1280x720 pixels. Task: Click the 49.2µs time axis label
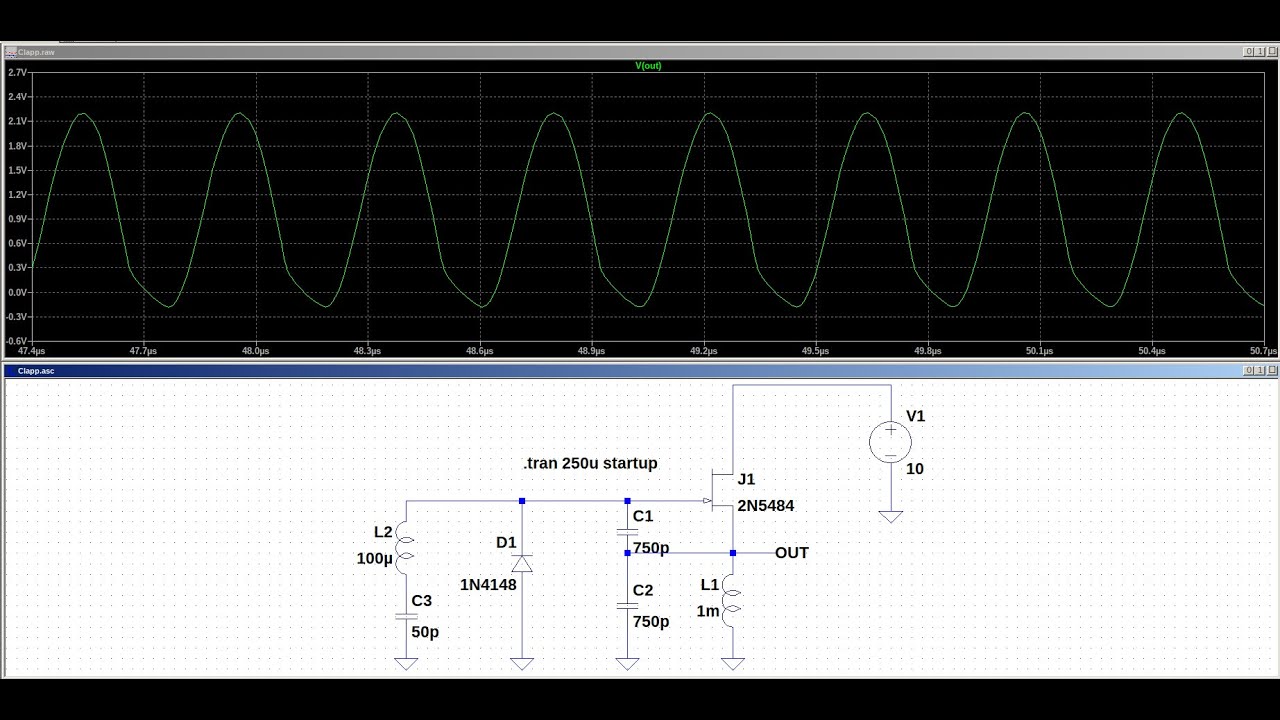(x=704, y=351)
